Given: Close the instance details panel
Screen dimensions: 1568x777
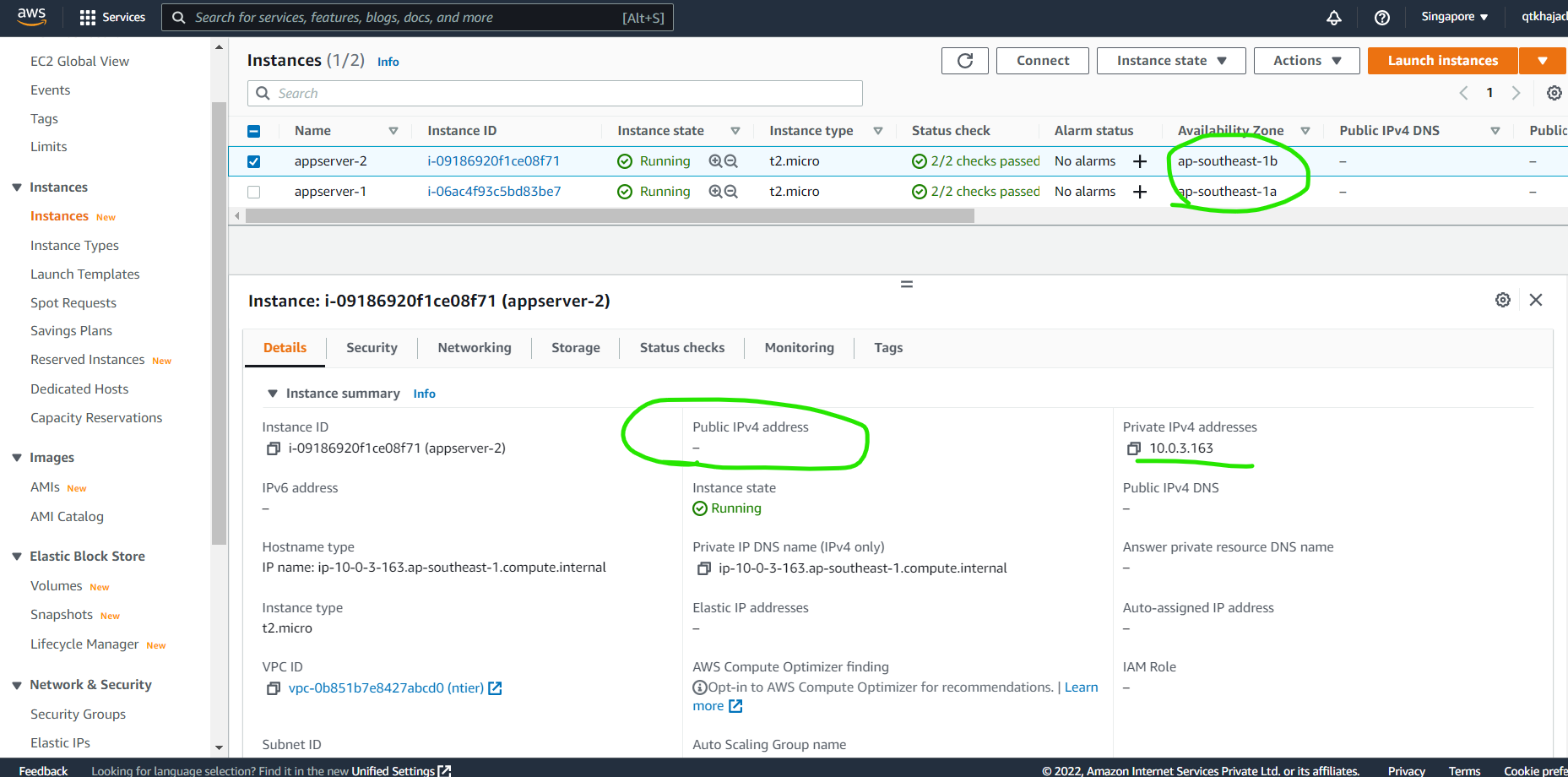Looking at the screenshot, I should click(x=1536, y=300).
